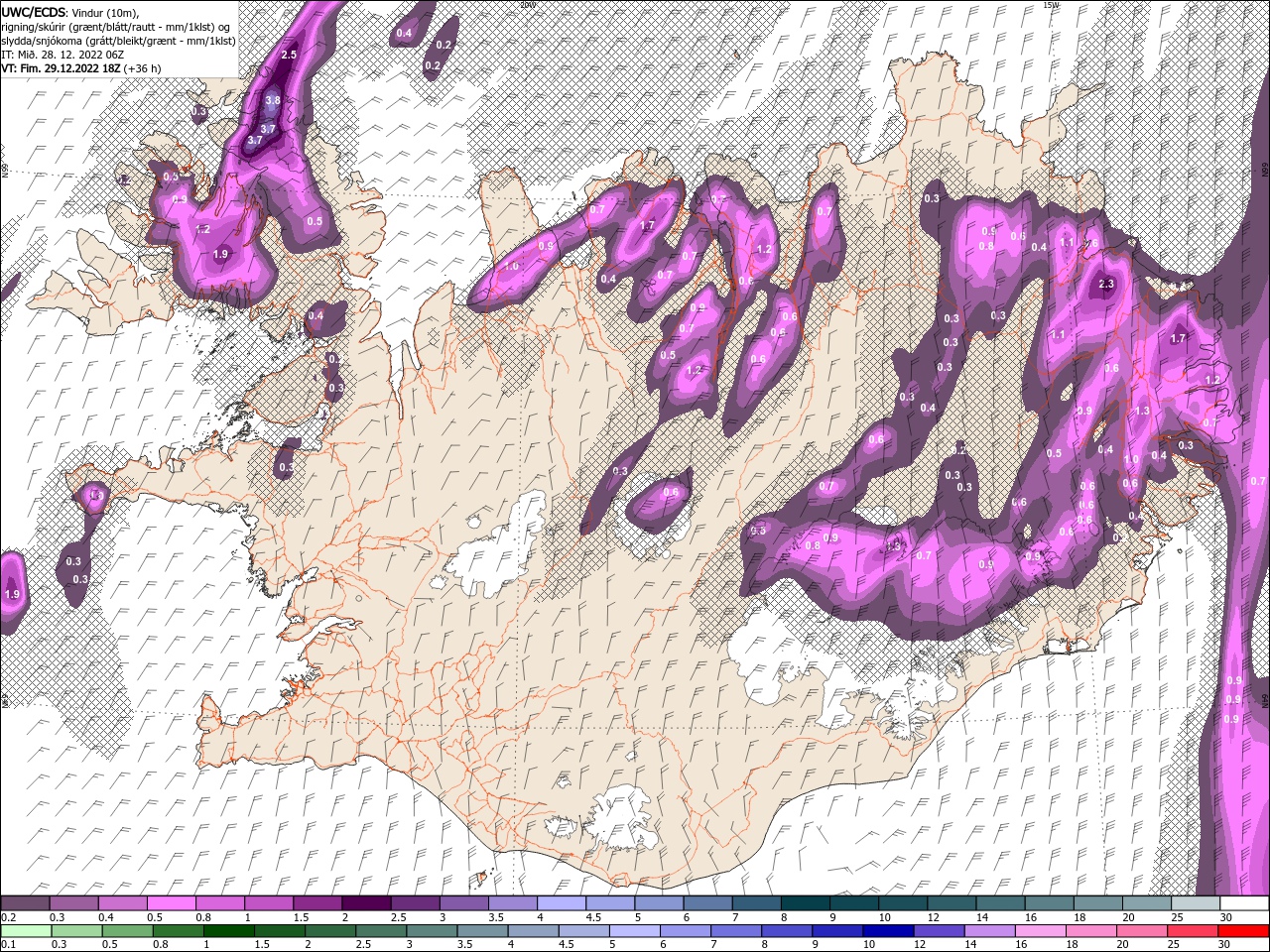Click the '(+36 h)' forecast offset text
This screenshot has height=952, width=1270.
pos(143,68)
